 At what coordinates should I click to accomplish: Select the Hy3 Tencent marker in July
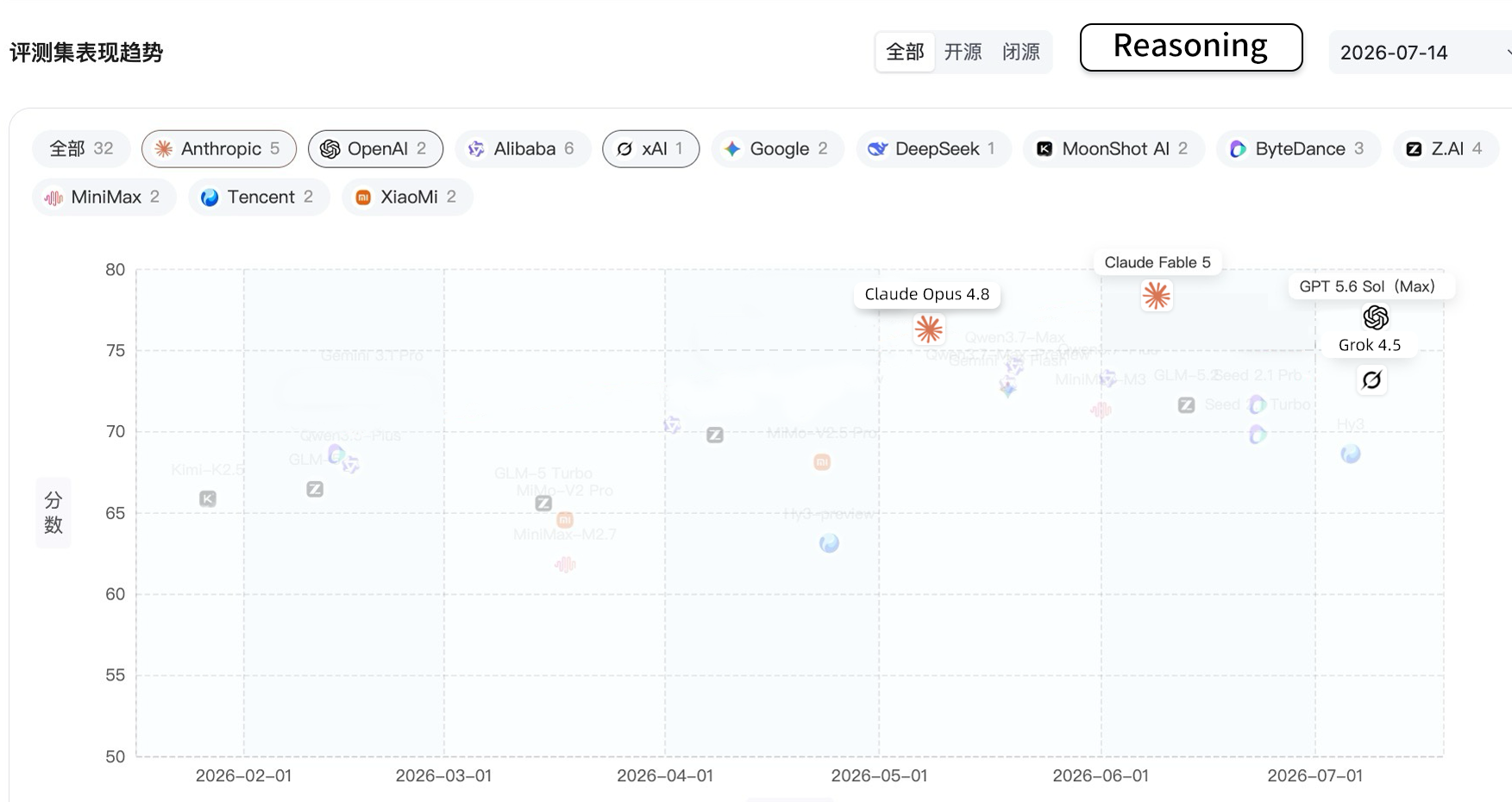coord(1351,454)
